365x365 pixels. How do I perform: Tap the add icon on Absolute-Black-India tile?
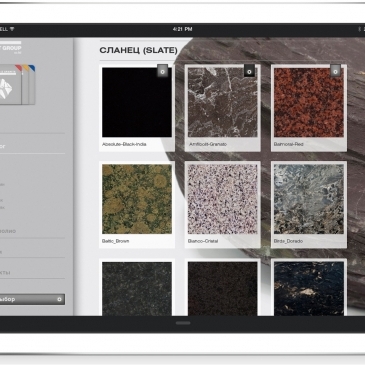163,71
